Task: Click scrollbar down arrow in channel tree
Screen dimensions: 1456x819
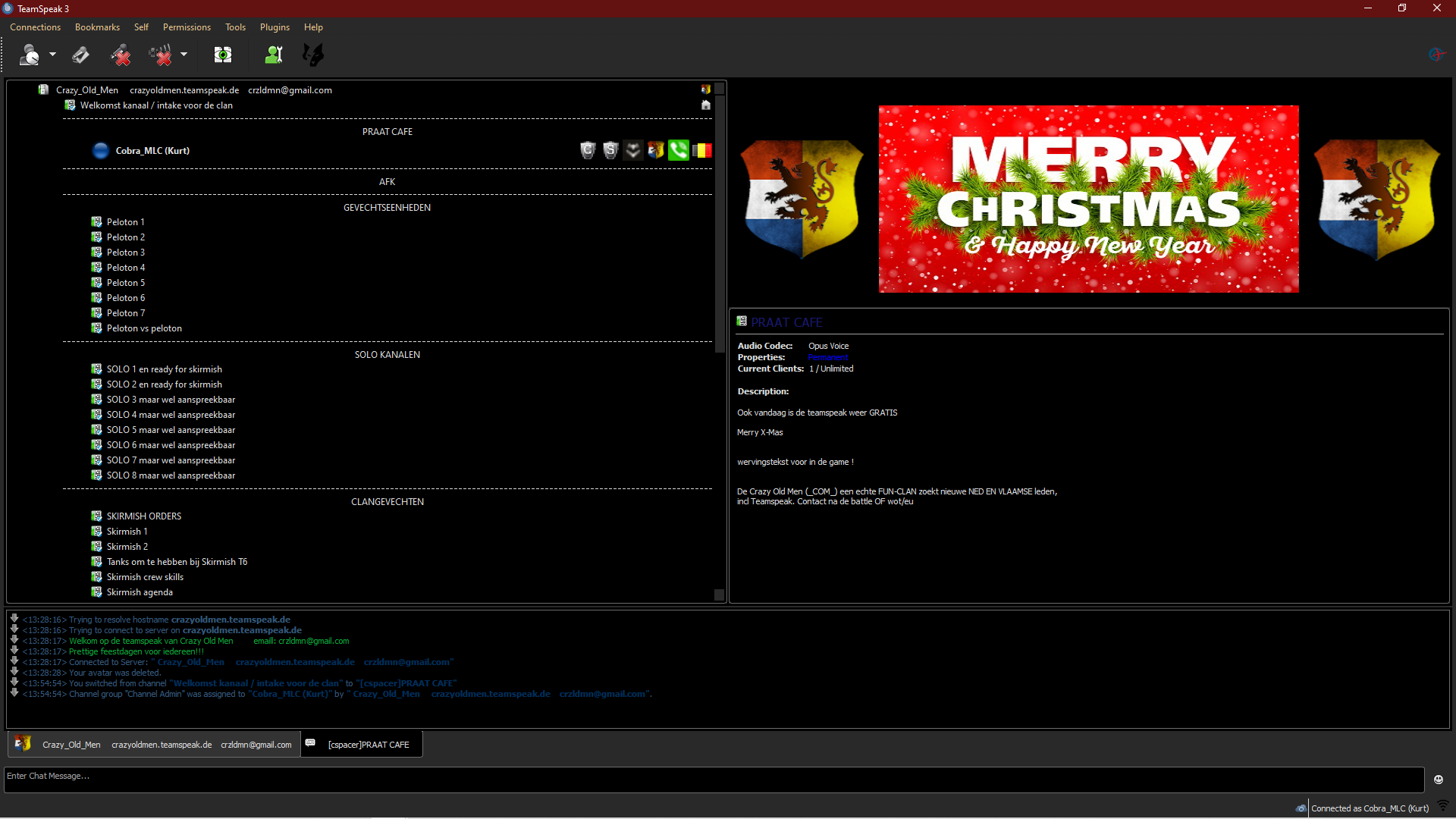Action: 720,595
